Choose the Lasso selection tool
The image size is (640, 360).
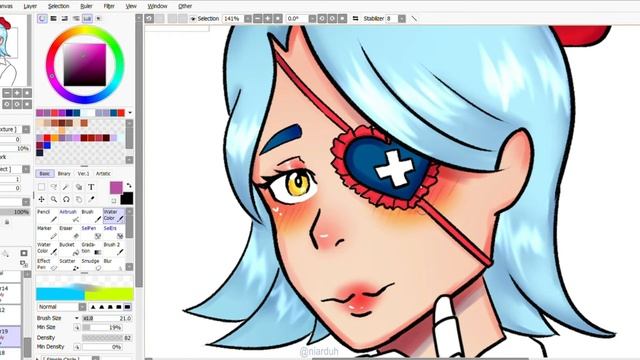click(x=53, y=187)
